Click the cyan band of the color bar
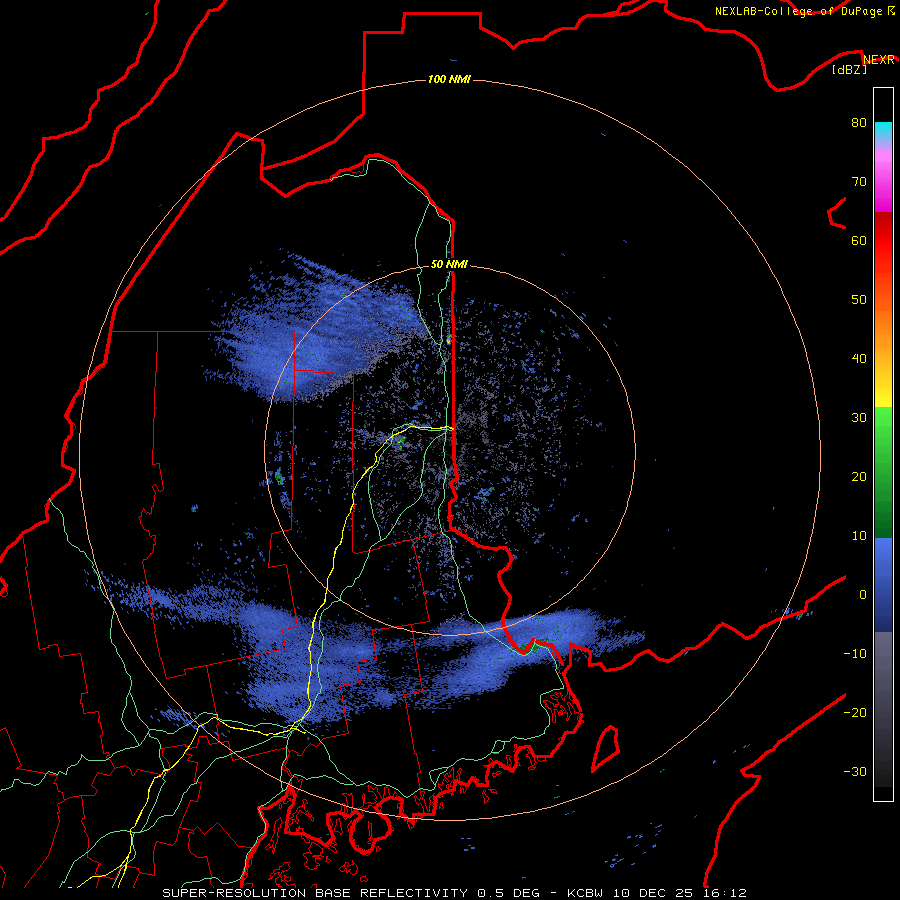 (883, 131)
